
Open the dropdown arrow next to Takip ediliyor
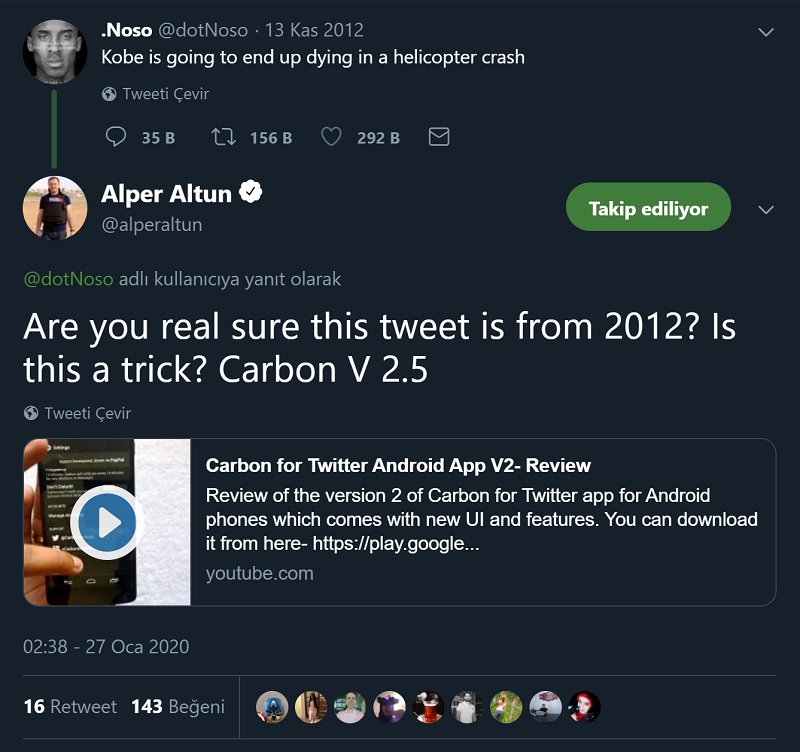766,209
